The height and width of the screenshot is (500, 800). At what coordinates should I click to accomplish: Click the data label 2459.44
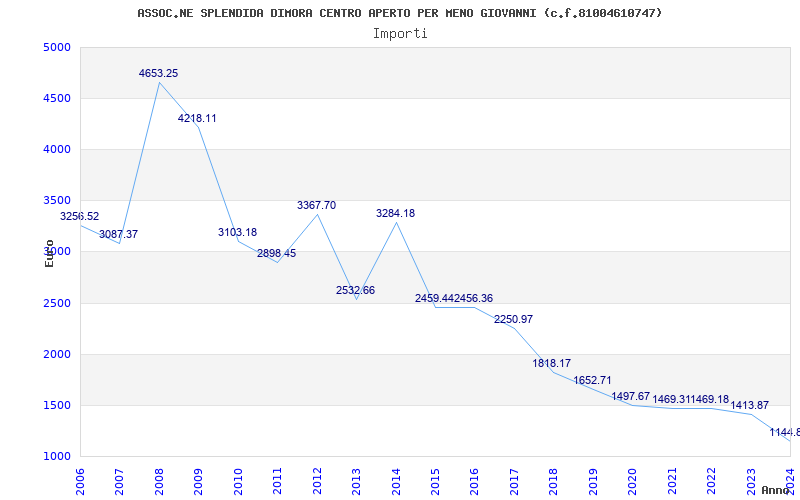[x=434, y=298]
